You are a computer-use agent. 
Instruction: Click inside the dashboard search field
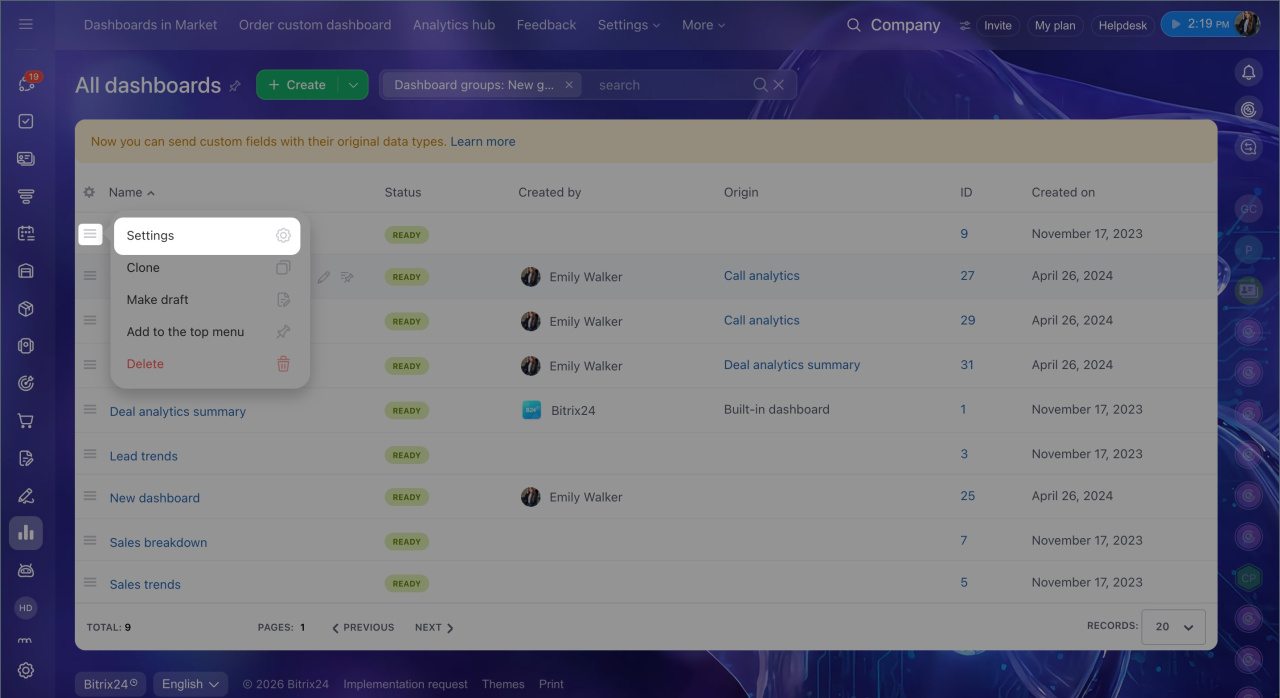670,85
